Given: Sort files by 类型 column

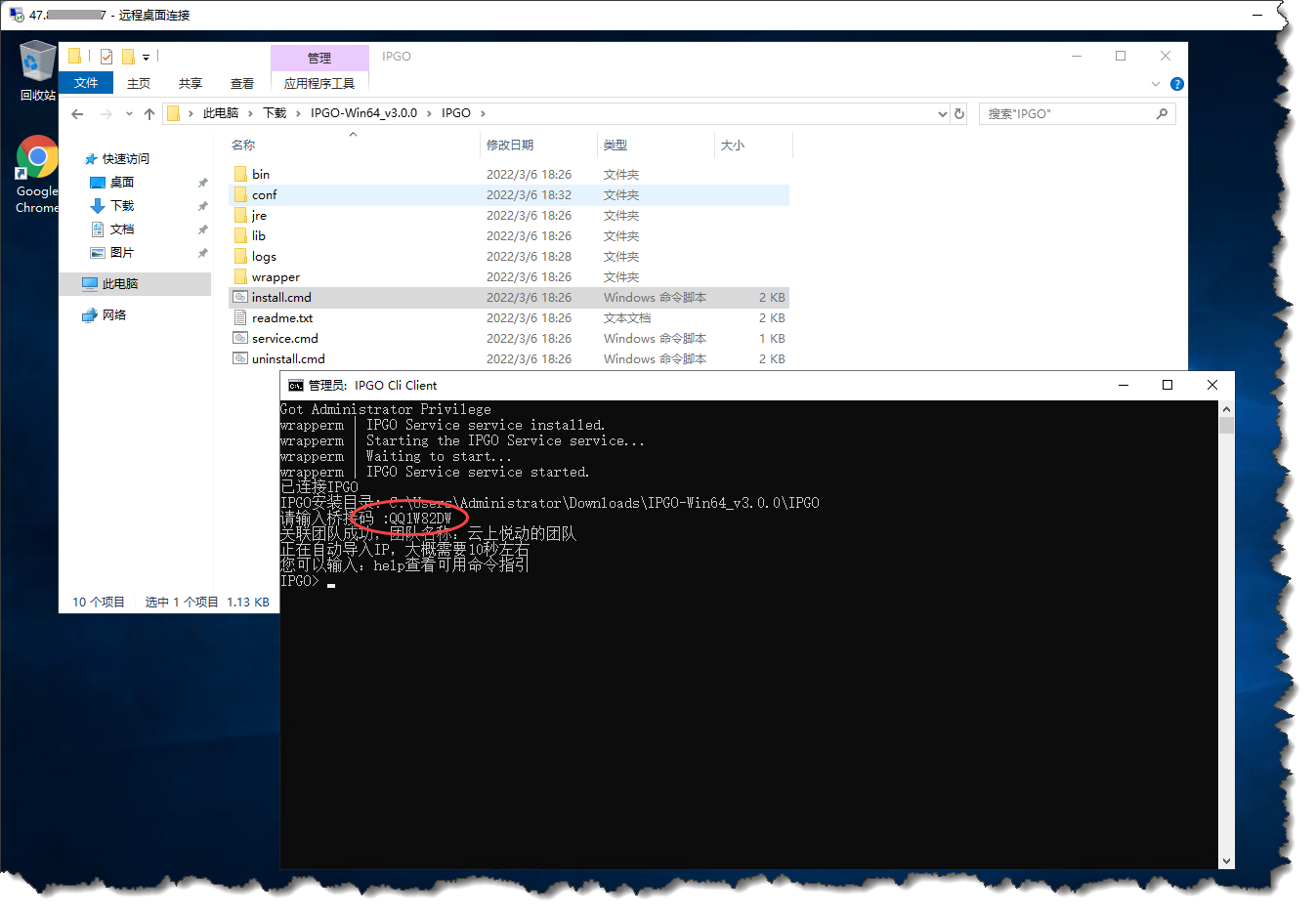Looking at the screenshot, I should [616, 146].
